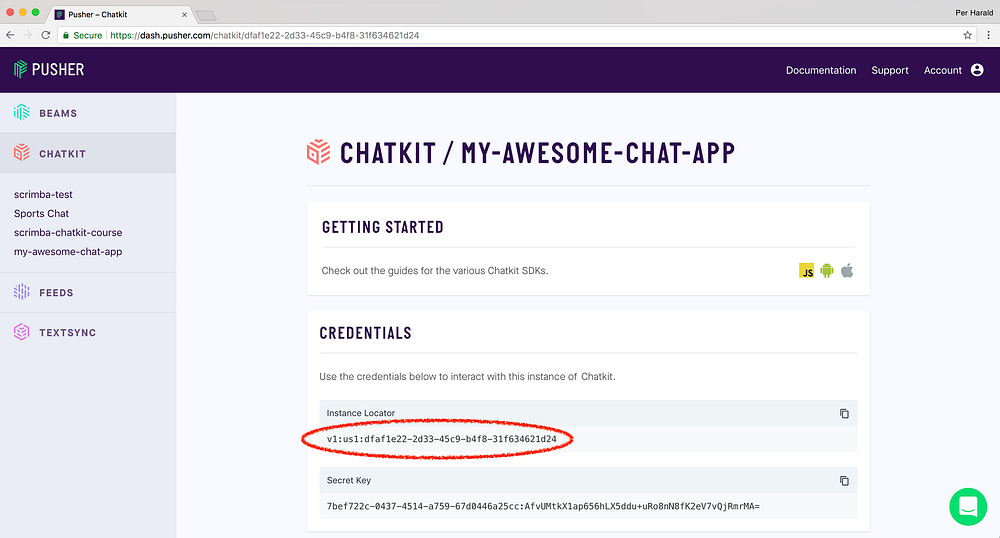Open the Android SDK guide icon

[x=827, y=271]
